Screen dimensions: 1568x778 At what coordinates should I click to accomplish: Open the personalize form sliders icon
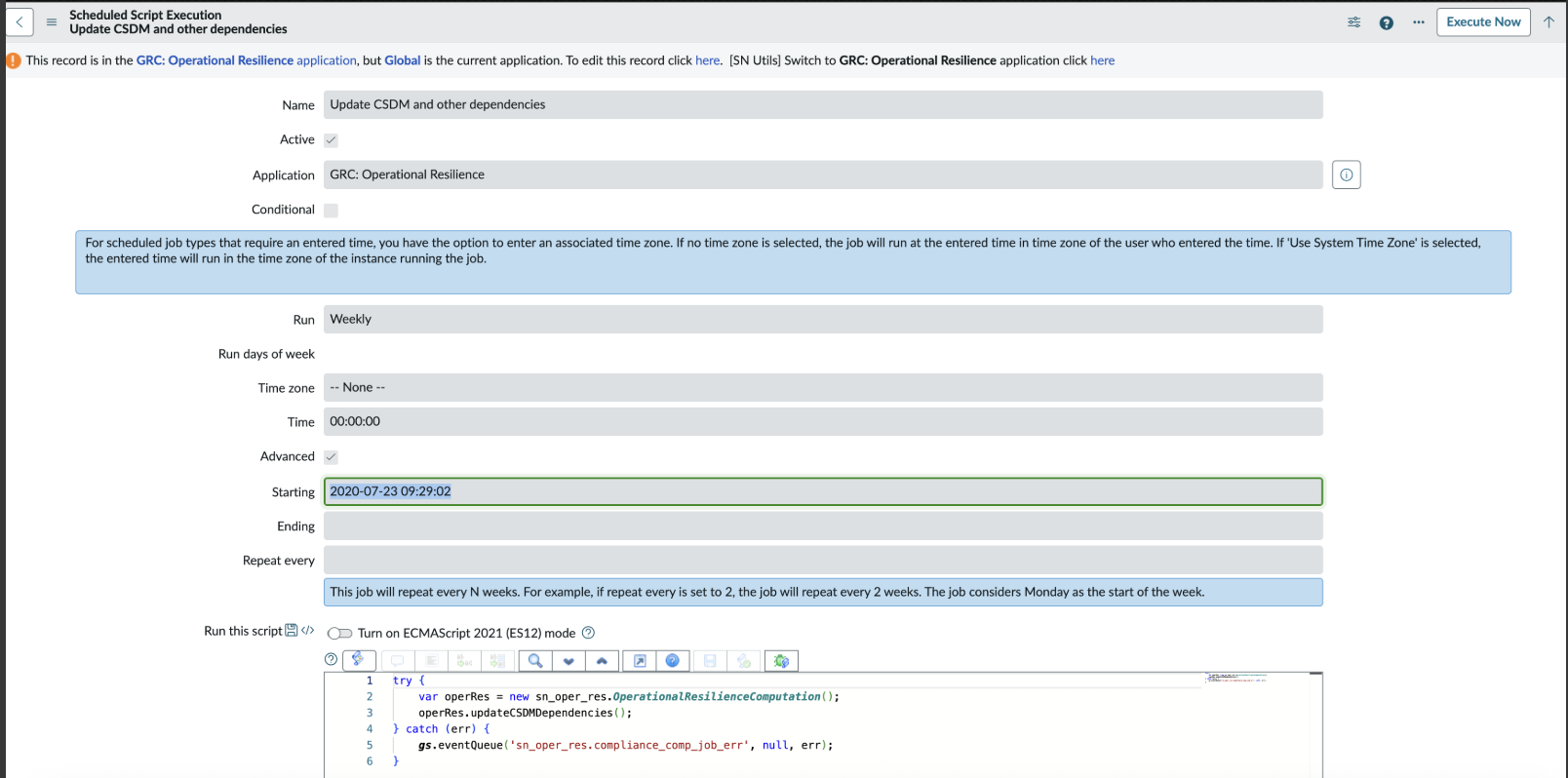pos(1353,22)
